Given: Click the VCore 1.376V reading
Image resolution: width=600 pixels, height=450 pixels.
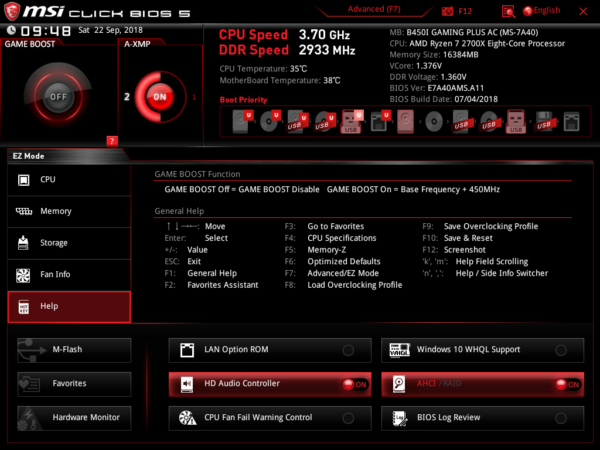Looking at the screenshot, I should click(x=416, y=66).
